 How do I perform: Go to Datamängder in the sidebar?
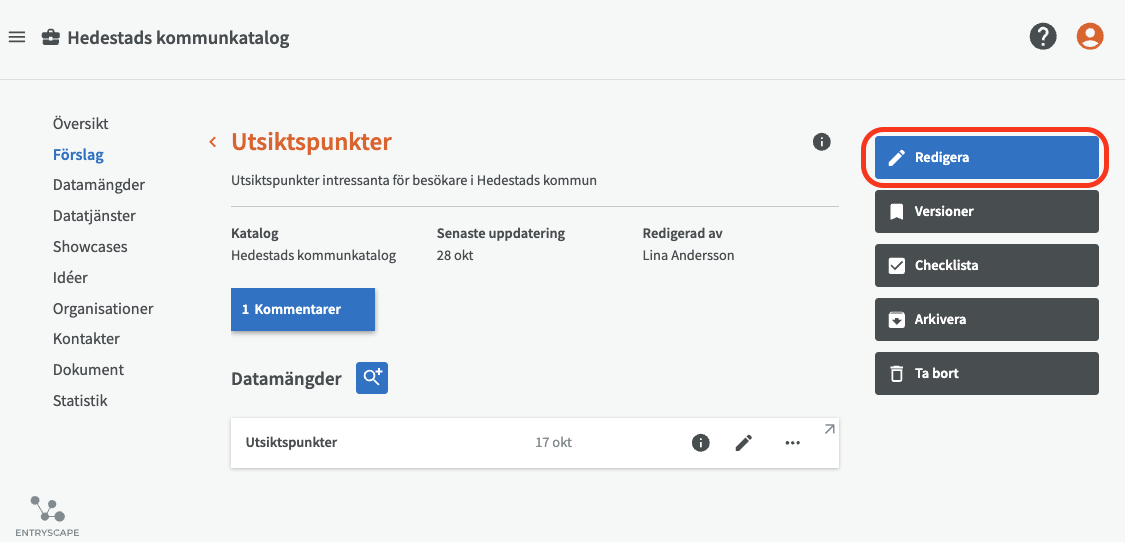point(99,185)
